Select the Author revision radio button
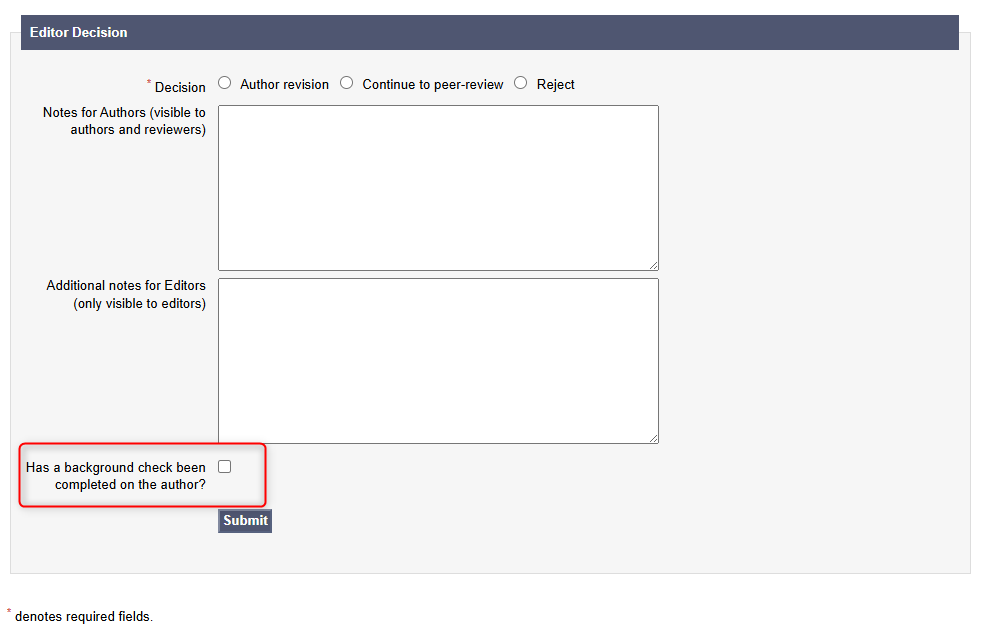The image size is (996, 640). click(224, 83)
